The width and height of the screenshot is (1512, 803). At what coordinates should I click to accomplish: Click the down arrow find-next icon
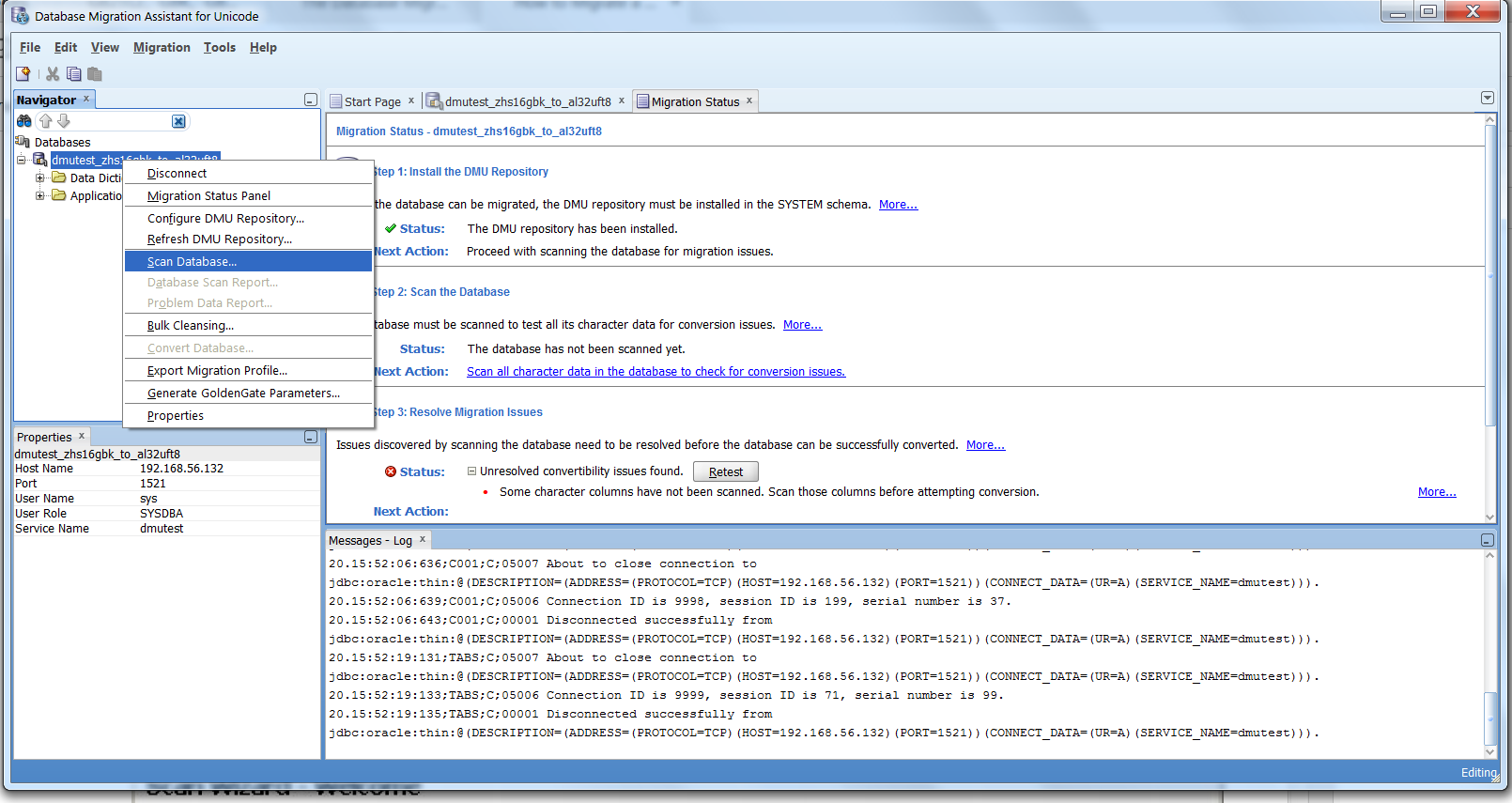[64, 121]
